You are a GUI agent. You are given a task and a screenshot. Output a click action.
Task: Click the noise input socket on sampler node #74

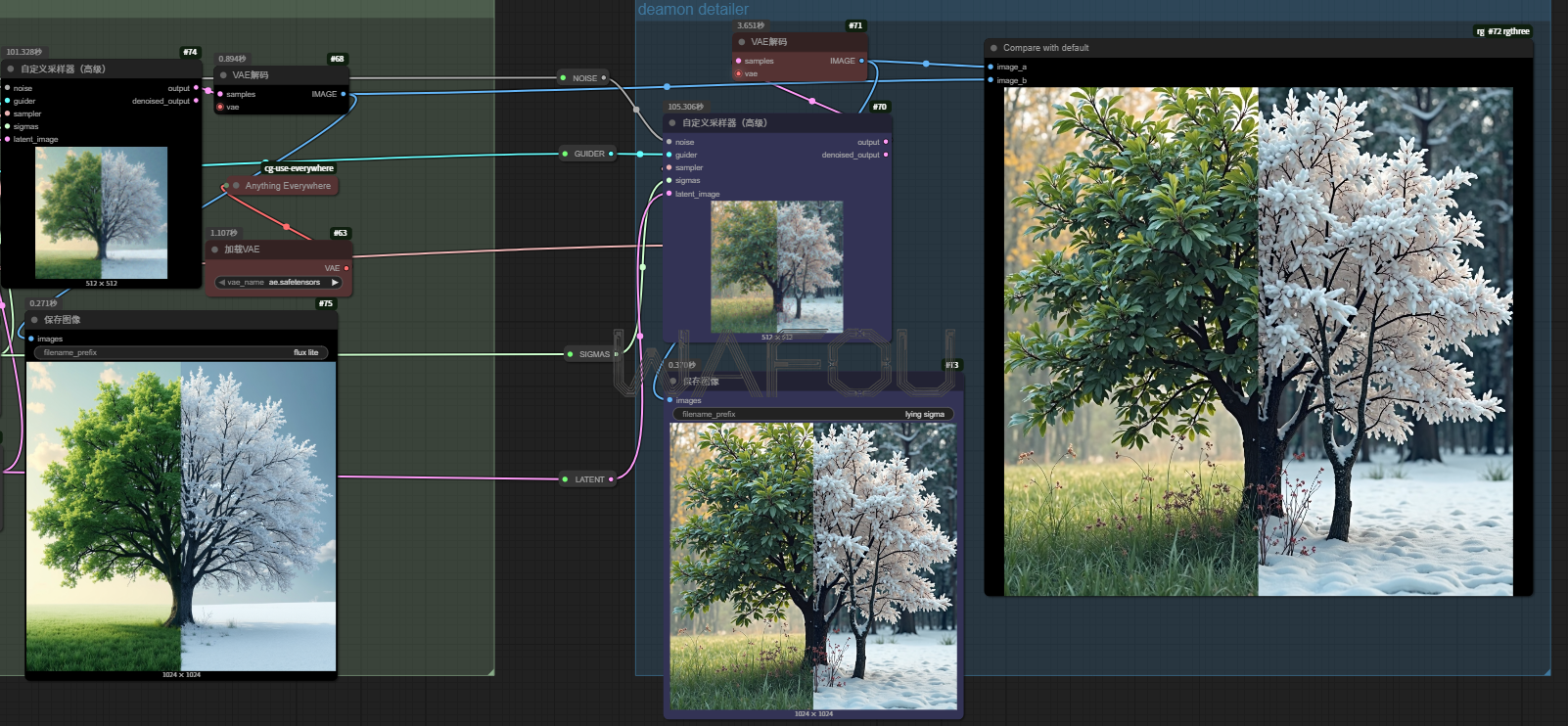click(x=8, y=88)
